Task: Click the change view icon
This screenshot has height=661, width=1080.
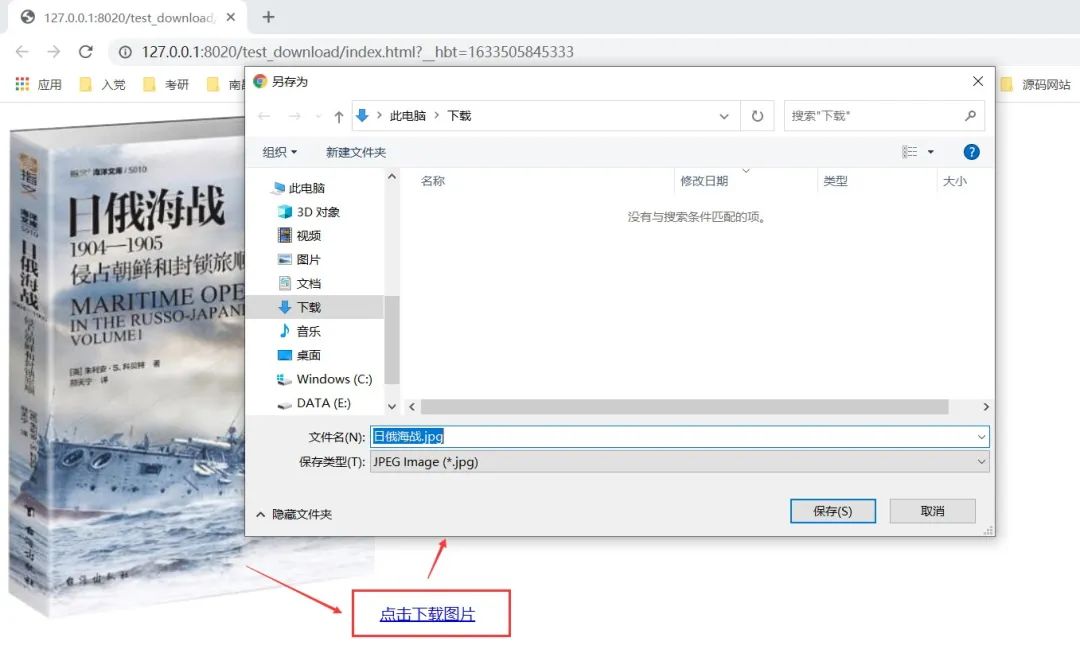Action: click(x=910, y=151)
